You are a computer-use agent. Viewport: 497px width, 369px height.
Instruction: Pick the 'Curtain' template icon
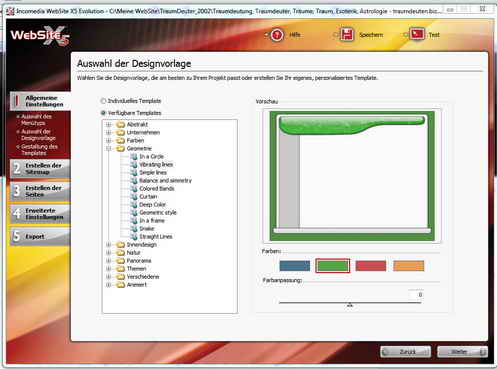point(134,196)
